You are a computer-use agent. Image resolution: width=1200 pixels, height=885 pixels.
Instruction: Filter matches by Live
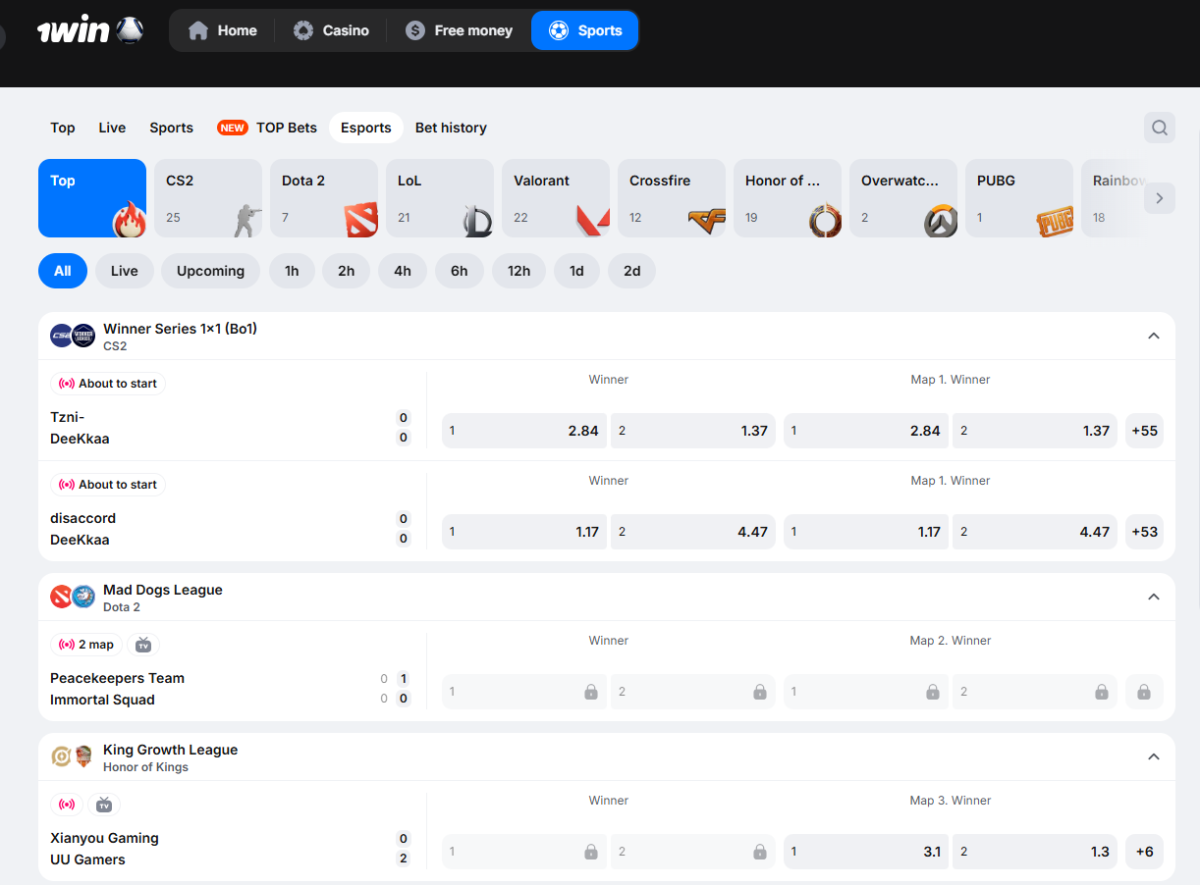(x=125, y=271)
